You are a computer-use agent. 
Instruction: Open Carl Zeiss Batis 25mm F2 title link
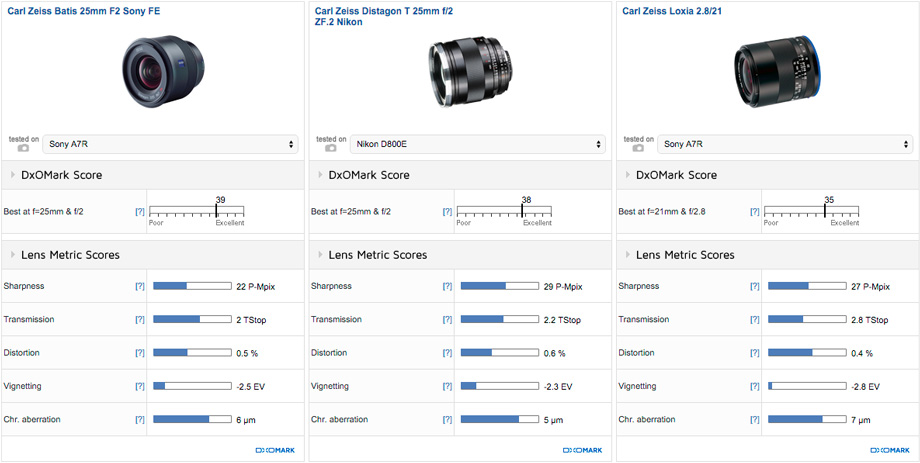pyautogui.click(x=76, y=11)
